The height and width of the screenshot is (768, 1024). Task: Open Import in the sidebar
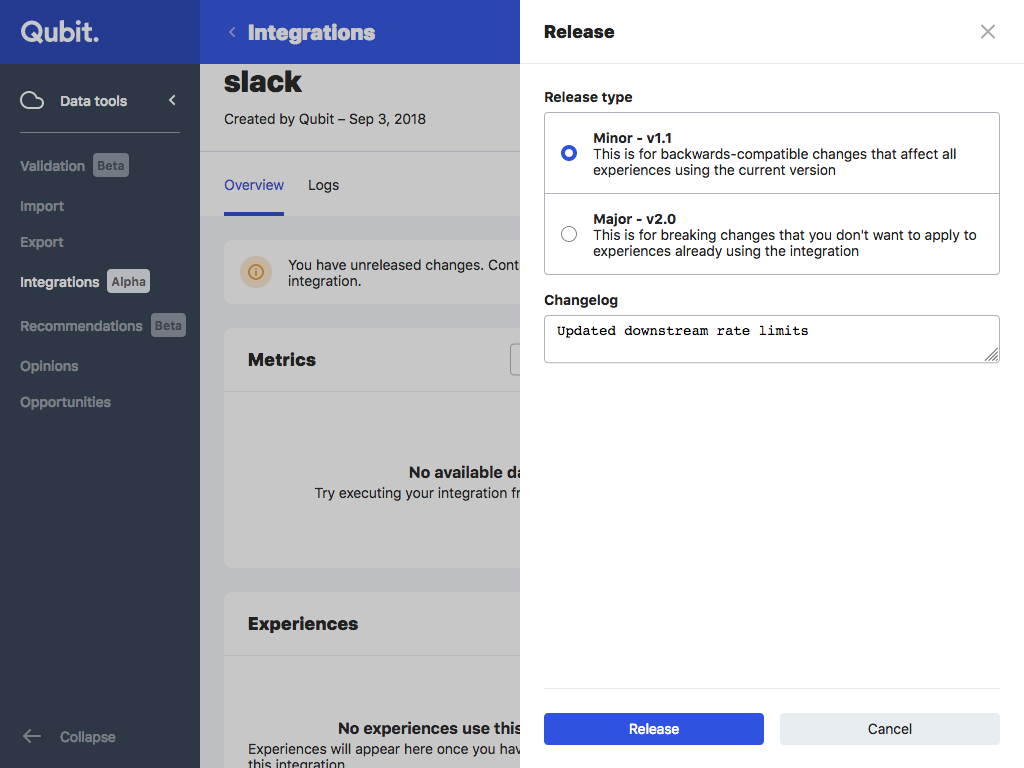coord(42,206)
